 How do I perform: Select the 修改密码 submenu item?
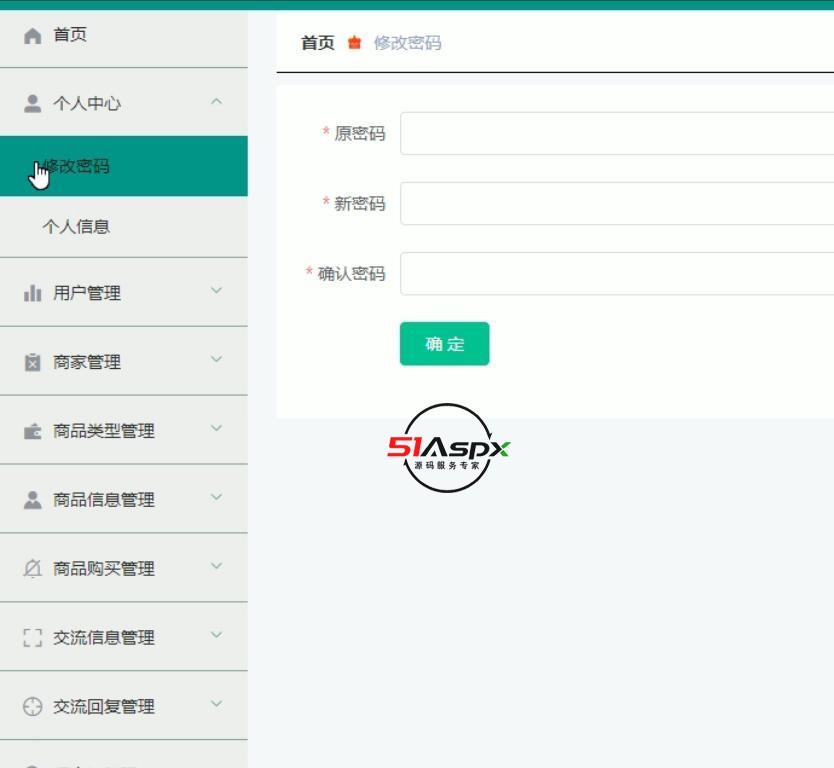123,166
